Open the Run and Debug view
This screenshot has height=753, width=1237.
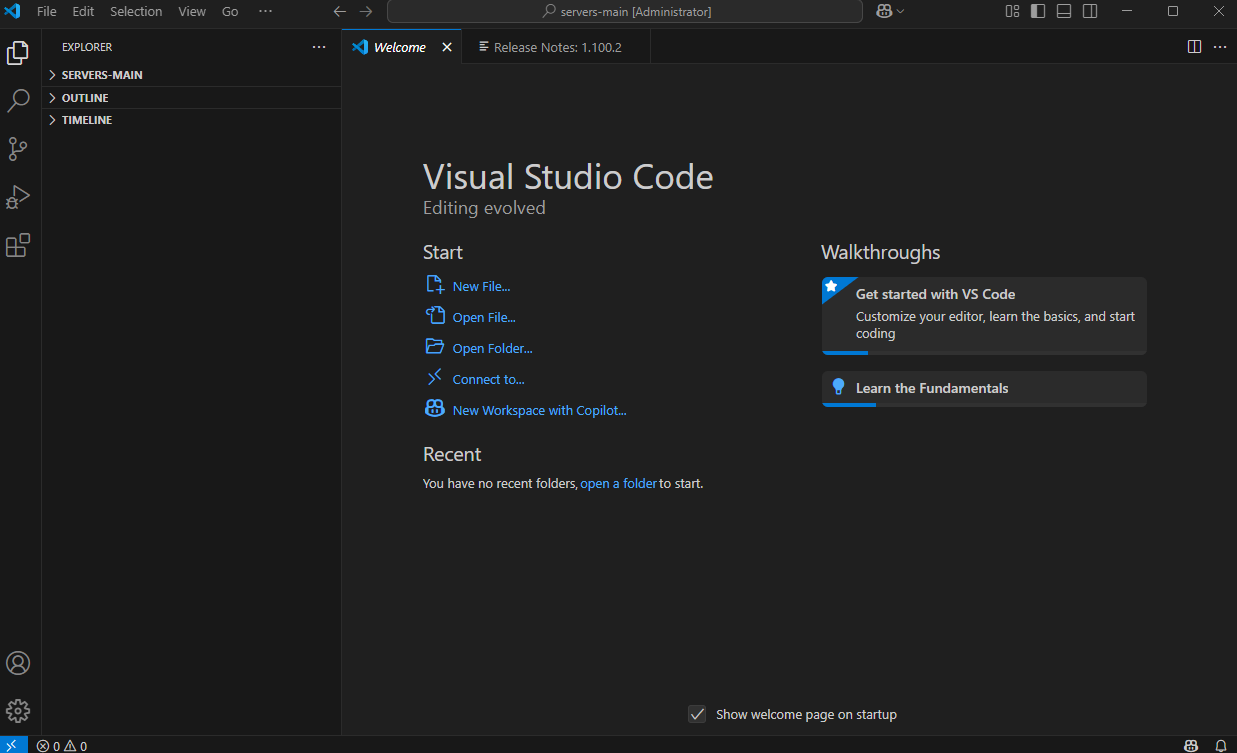coord(18,197)
